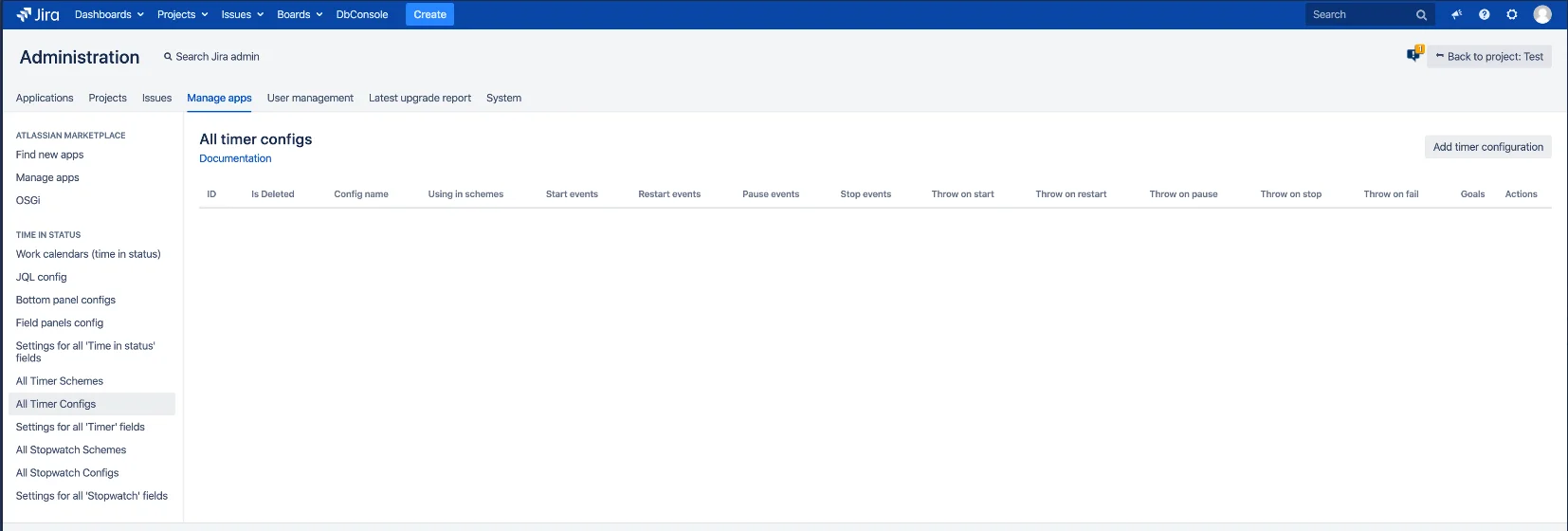The height and width of the screenshot is (531, 1568).
Task: Open Field panels config
Action: (x=60, y=322)
